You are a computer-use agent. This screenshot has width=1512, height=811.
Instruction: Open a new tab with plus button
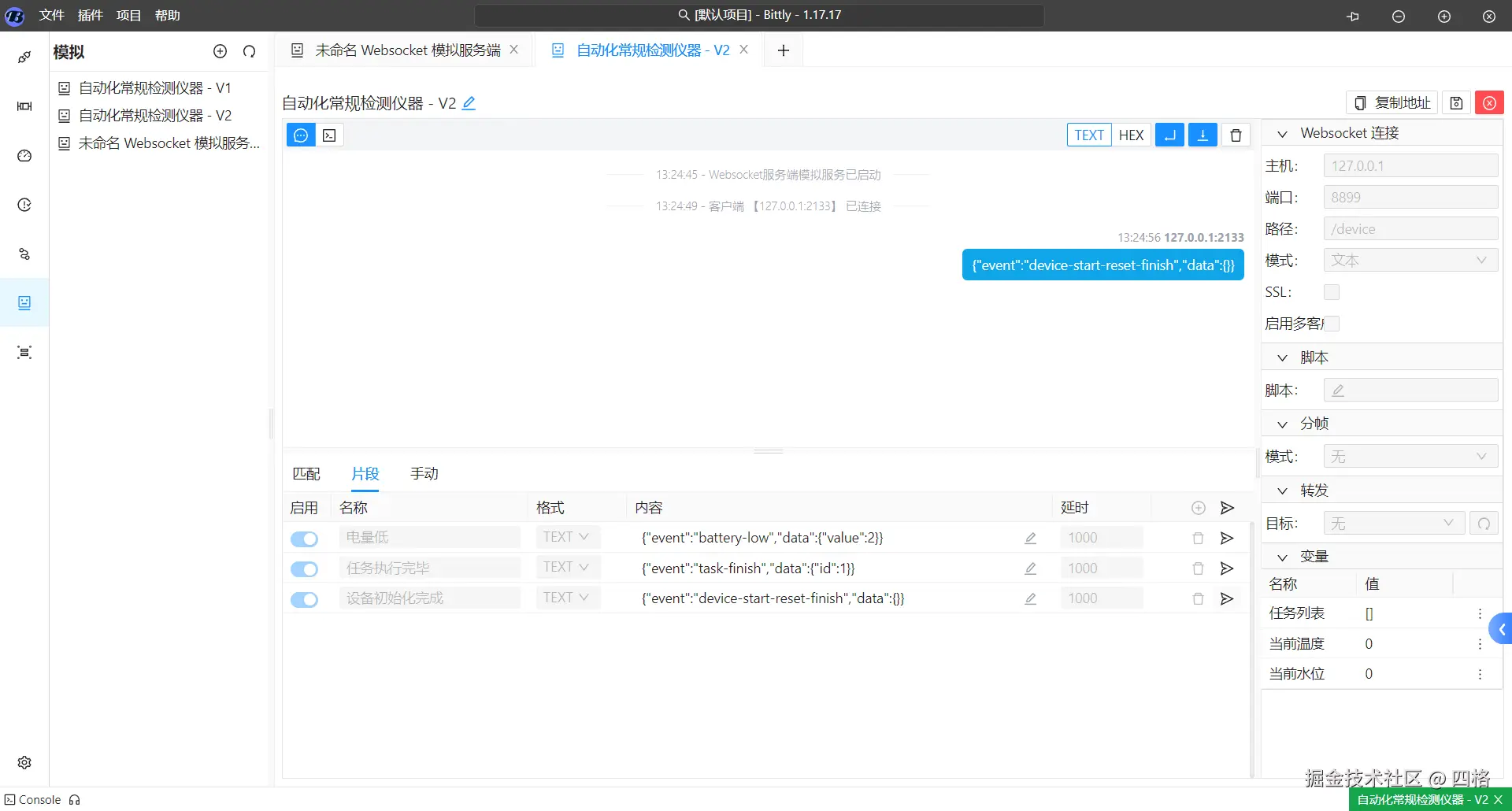click(x=784, y=50)
